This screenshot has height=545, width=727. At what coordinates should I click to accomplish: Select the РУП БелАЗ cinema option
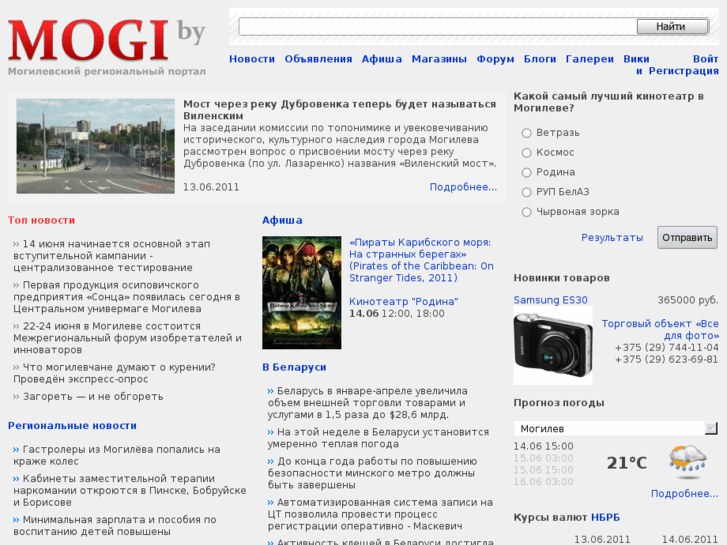point(526,192)
